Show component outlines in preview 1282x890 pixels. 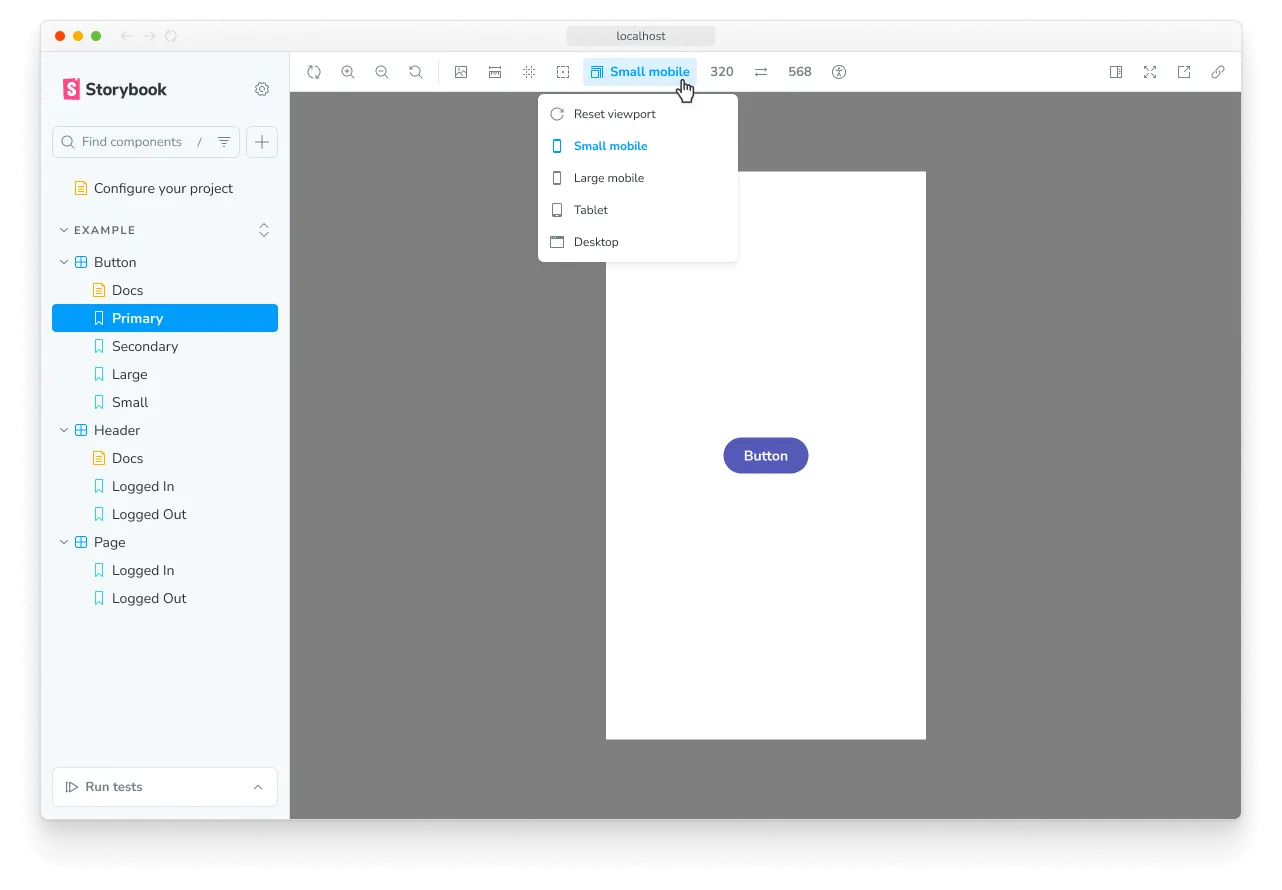click(563, 71)
